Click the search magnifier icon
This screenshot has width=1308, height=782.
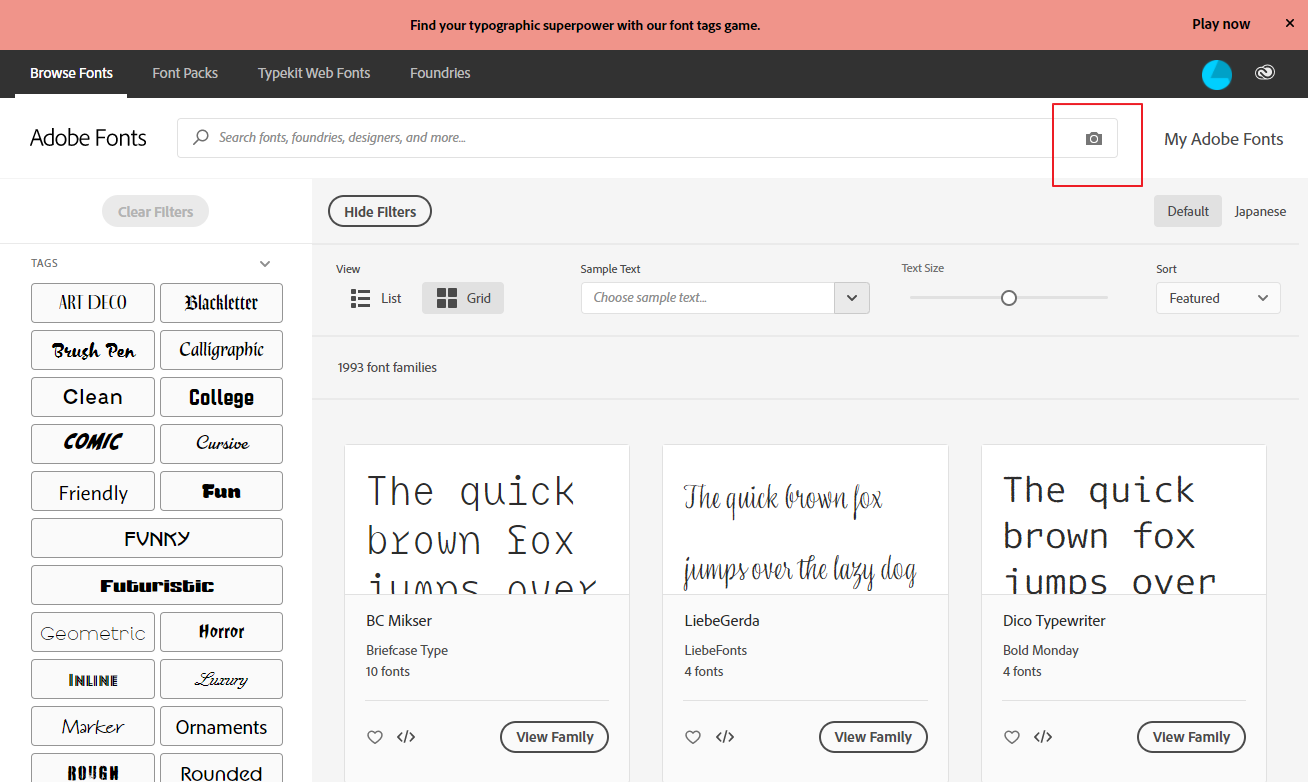[x=201, y=137]
